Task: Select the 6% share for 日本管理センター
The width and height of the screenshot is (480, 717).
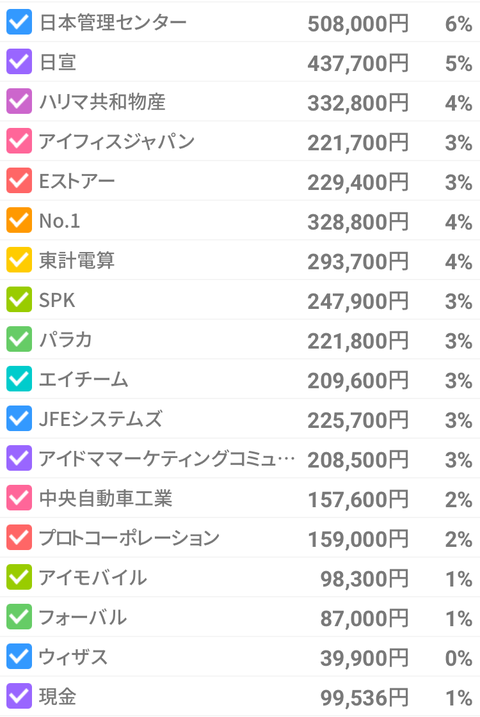Action: point(459,24)
